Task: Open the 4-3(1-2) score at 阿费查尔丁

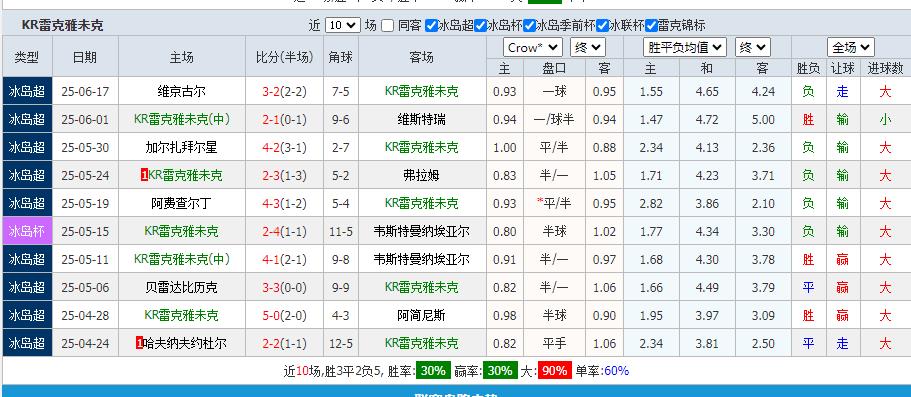Action: pyautogui.click(x=284, y=203)
